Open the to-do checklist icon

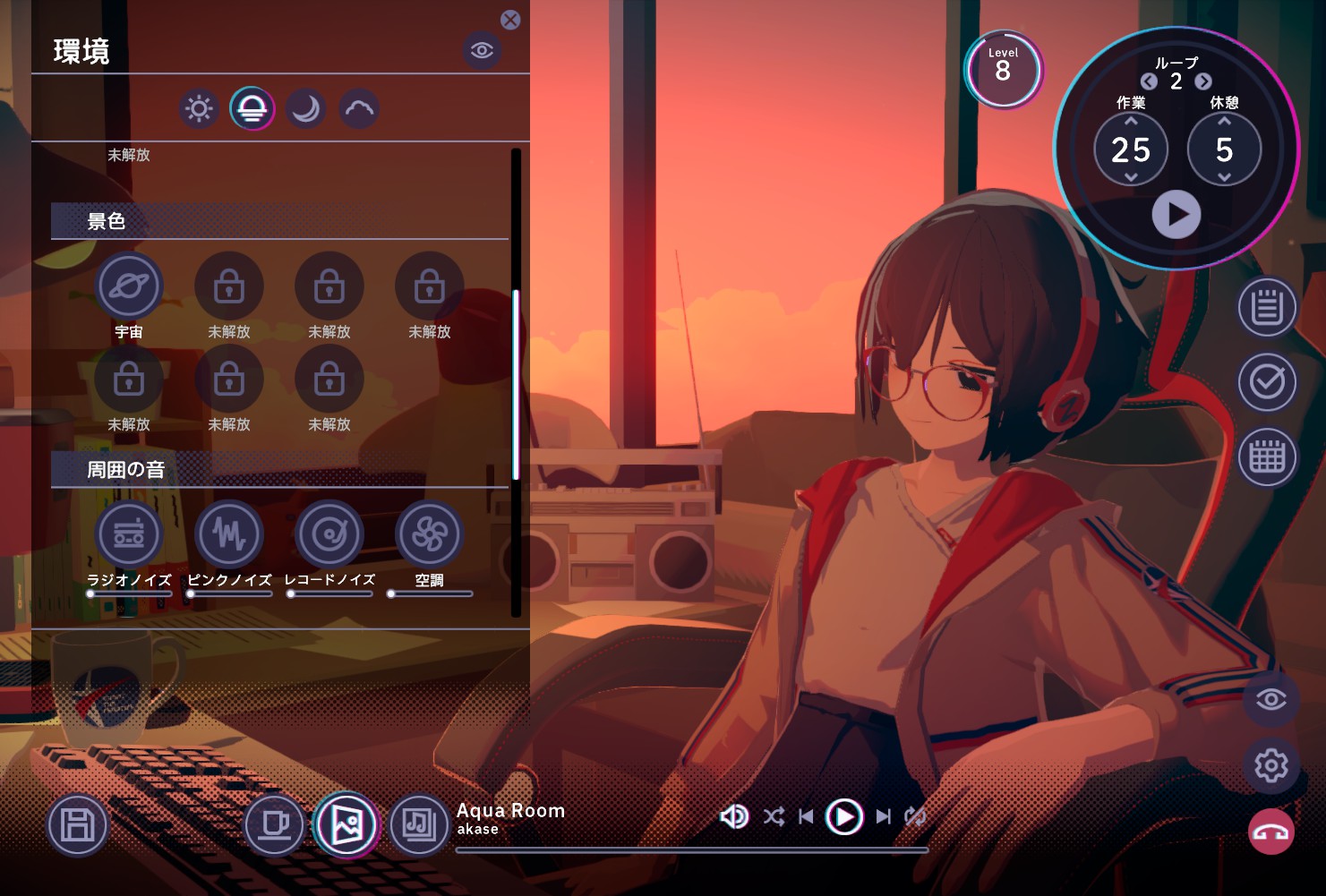tap(1267, 382)
